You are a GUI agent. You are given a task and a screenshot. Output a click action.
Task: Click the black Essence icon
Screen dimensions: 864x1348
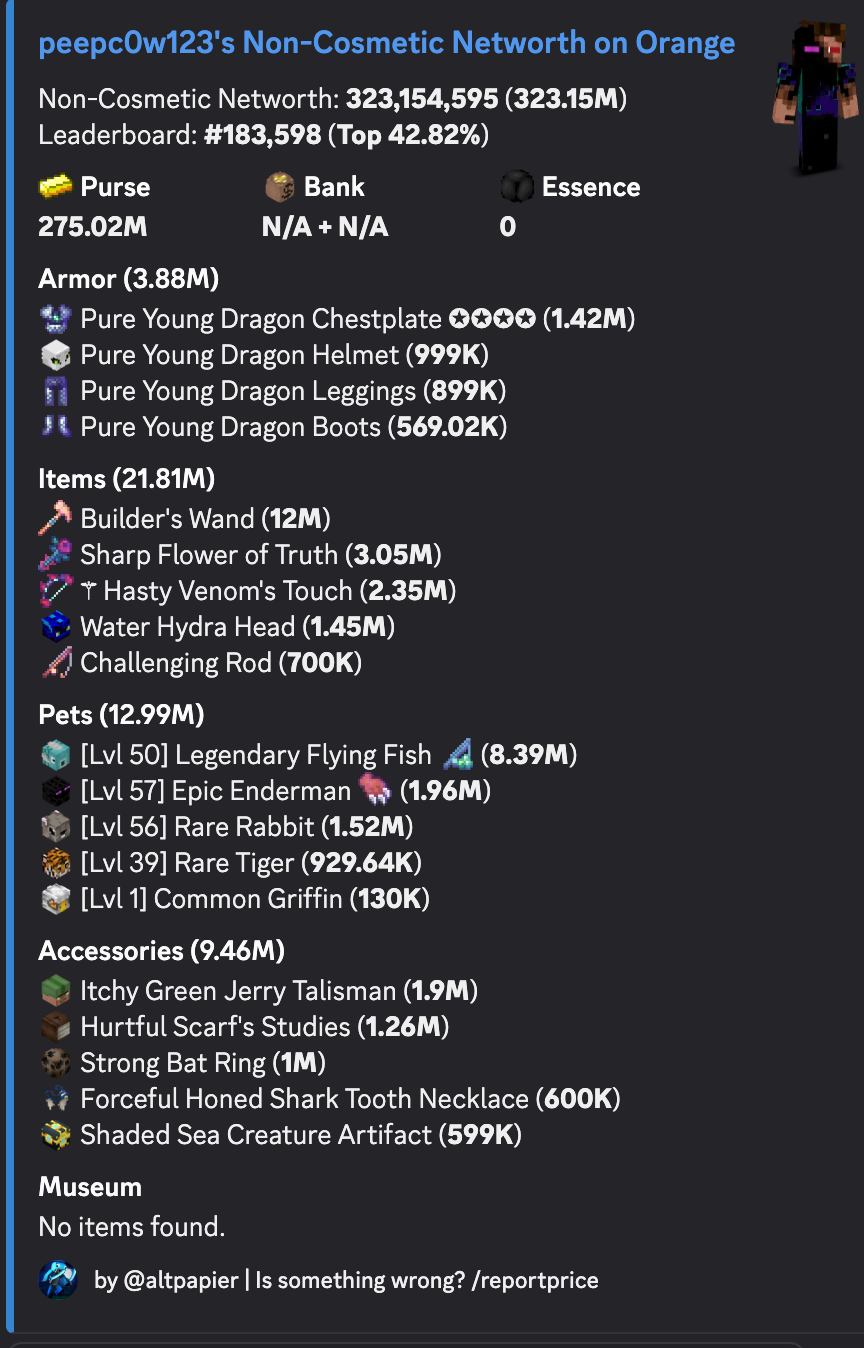516,187
